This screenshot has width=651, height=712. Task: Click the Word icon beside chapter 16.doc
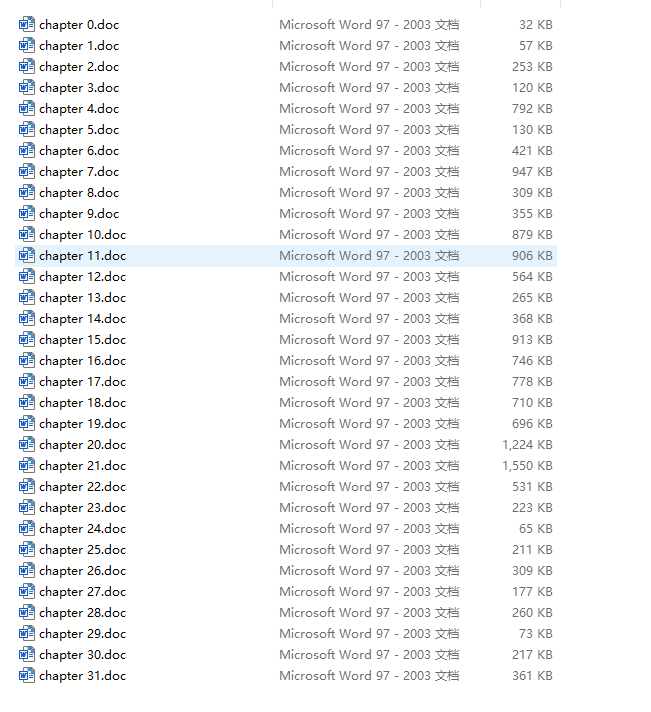(x=27, y=361)
